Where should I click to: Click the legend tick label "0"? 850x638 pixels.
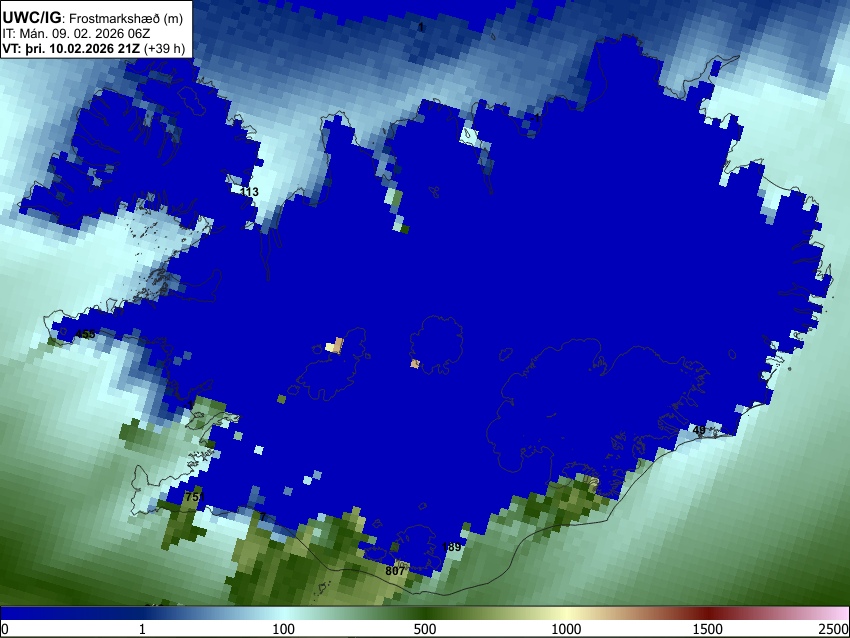[5, 629]
